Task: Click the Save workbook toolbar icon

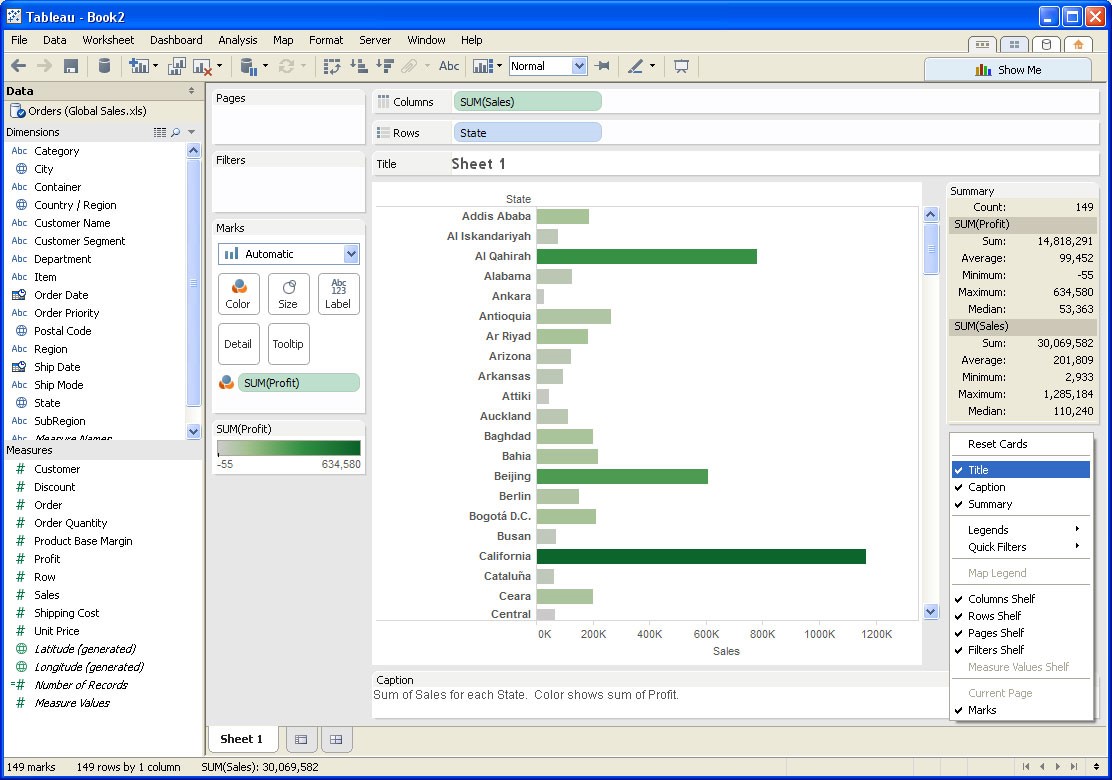Action: pos(71,66)
